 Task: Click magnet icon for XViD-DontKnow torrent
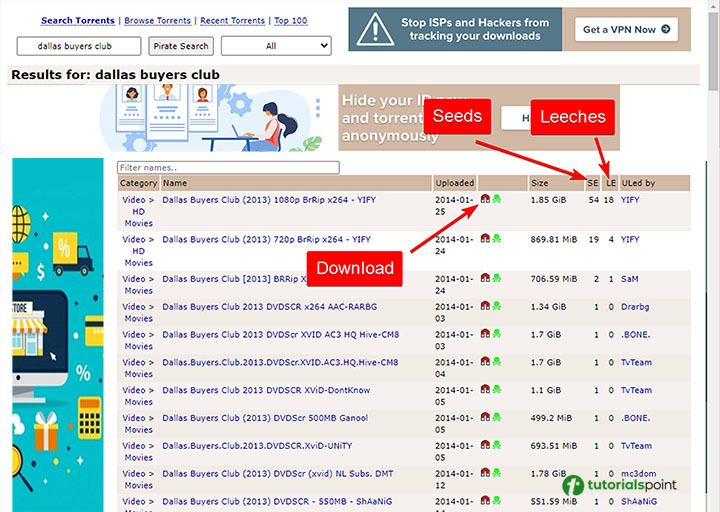pyautogui.click(x=485, y=389)
